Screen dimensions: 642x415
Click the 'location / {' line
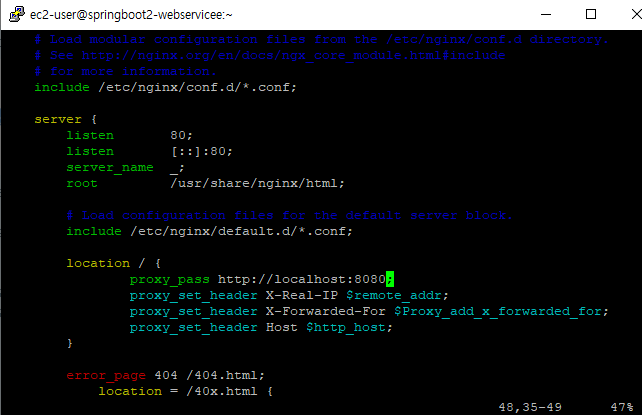(x=114, y=263)
